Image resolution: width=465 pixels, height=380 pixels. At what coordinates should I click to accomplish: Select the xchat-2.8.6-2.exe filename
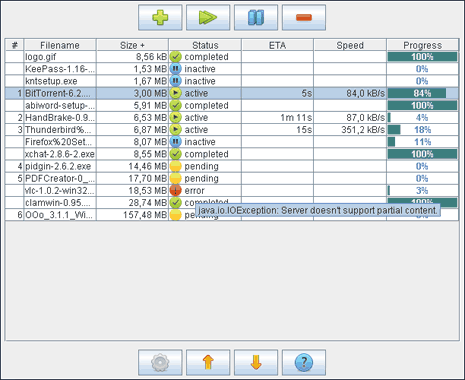tap(60, 154)
